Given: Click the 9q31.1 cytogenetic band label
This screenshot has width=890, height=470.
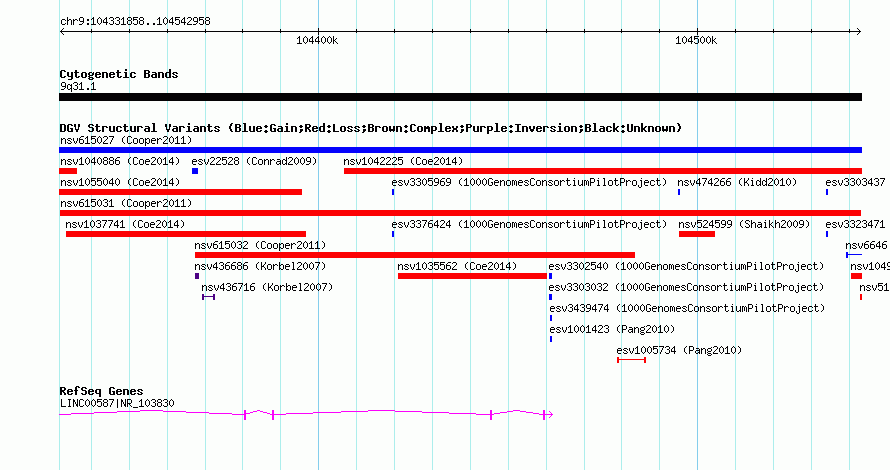Looking at the screenshot, I should click(78, 86).
